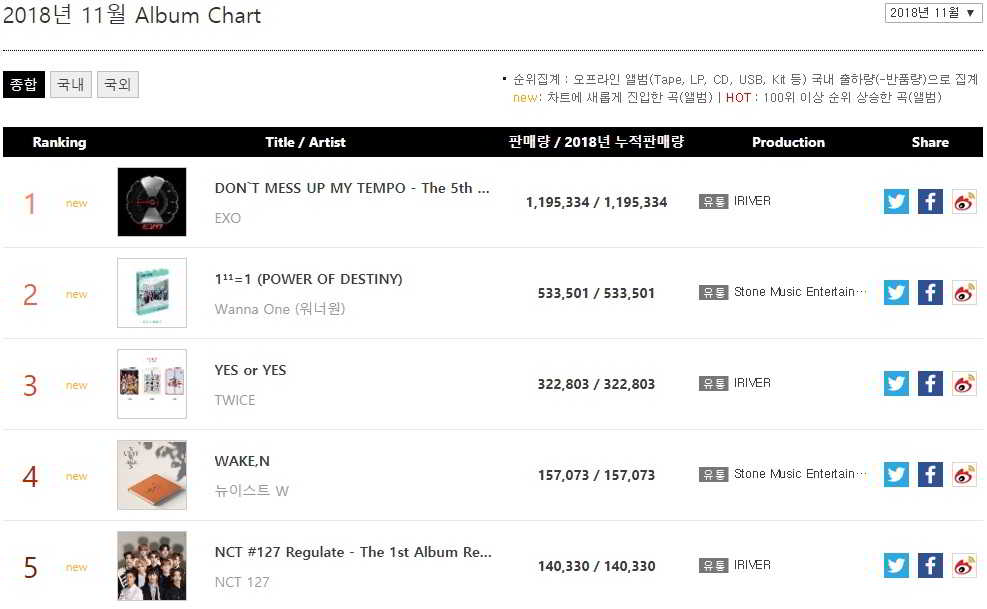
Task: Open WAKE,N album cover image
Action: 151,475
